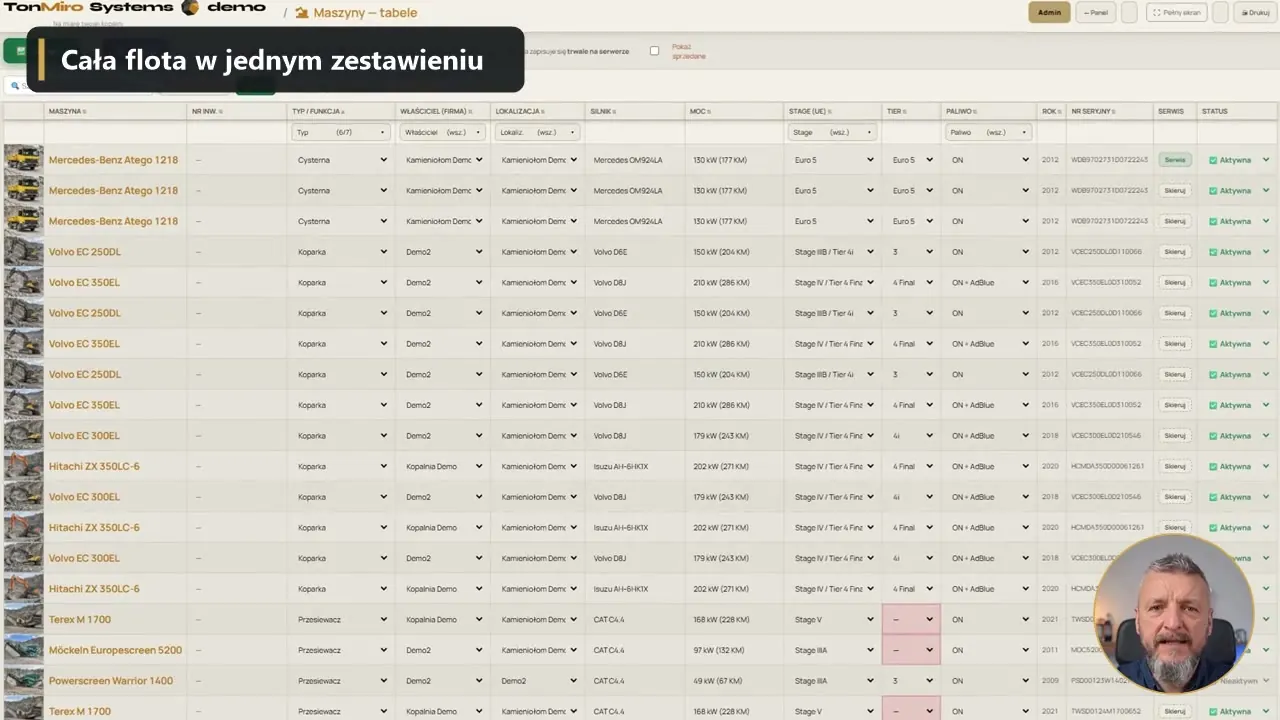Sort by the NR SERYJNY column header
Screen dimensions: 1280x720
(x=1092, y=111)
